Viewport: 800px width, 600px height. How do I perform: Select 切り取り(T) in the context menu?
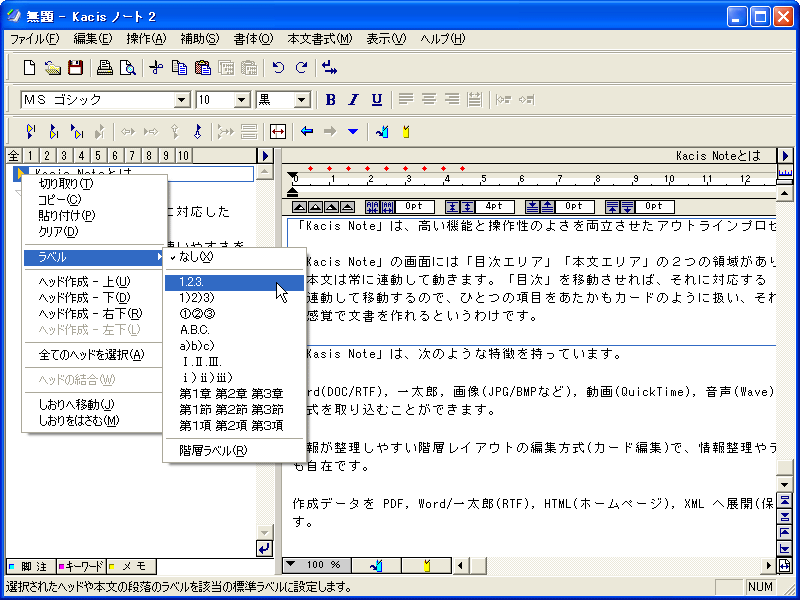click(x=94, y=183)
